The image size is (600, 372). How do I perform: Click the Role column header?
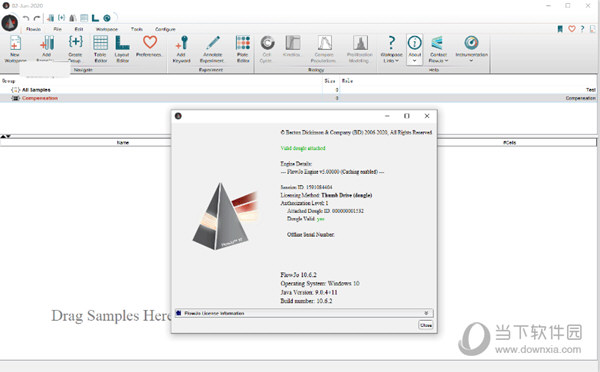click(347, 81)
